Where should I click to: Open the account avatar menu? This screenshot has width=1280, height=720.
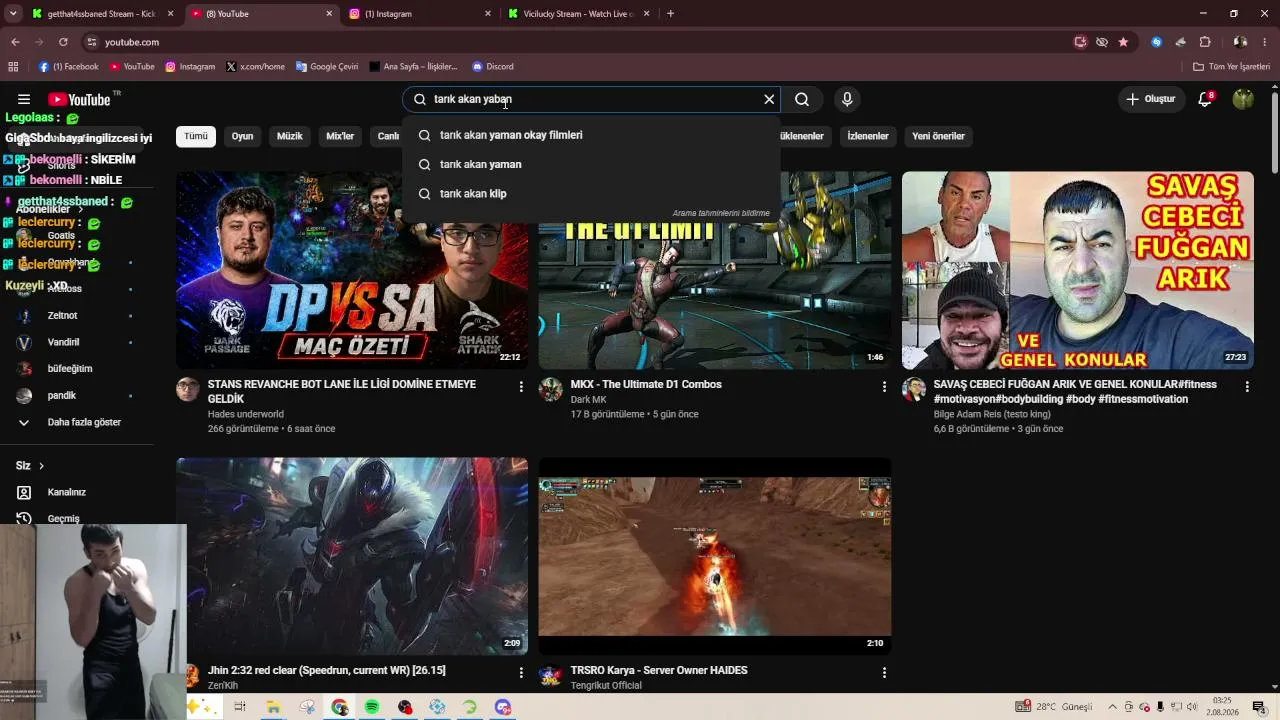tap(1243, 99)
